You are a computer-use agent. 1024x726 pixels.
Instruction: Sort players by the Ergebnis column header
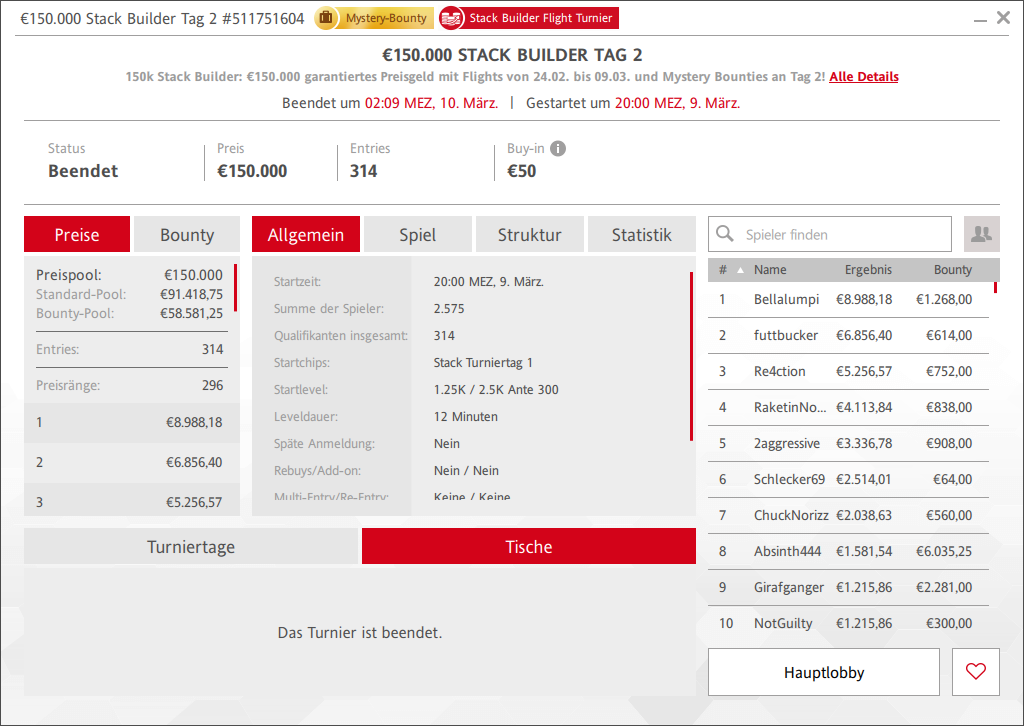coord(868,270)
